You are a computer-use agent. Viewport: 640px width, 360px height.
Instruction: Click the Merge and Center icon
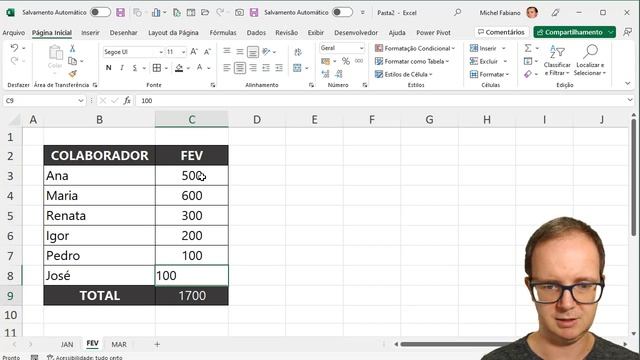298,68
